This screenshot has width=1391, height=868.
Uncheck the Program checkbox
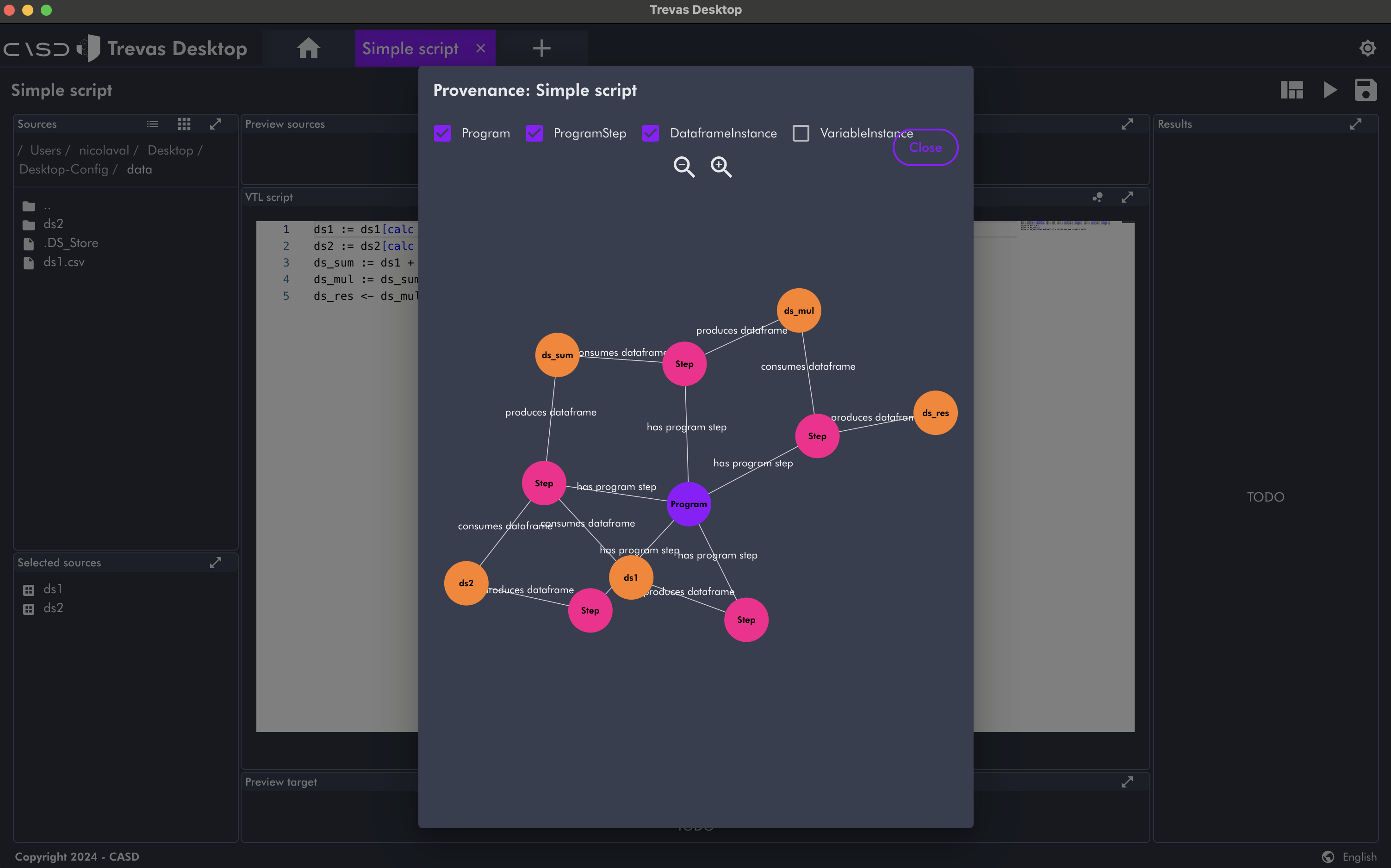(x=442, y=133)
